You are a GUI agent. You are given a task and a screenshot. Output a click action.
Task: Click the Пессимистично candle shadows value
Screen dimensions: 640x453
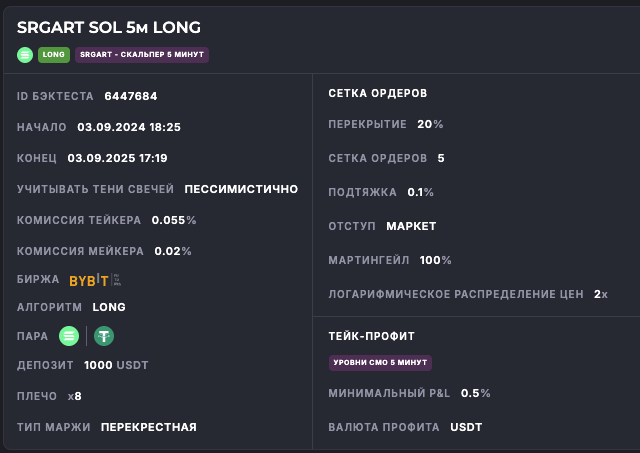pos(241,189)
